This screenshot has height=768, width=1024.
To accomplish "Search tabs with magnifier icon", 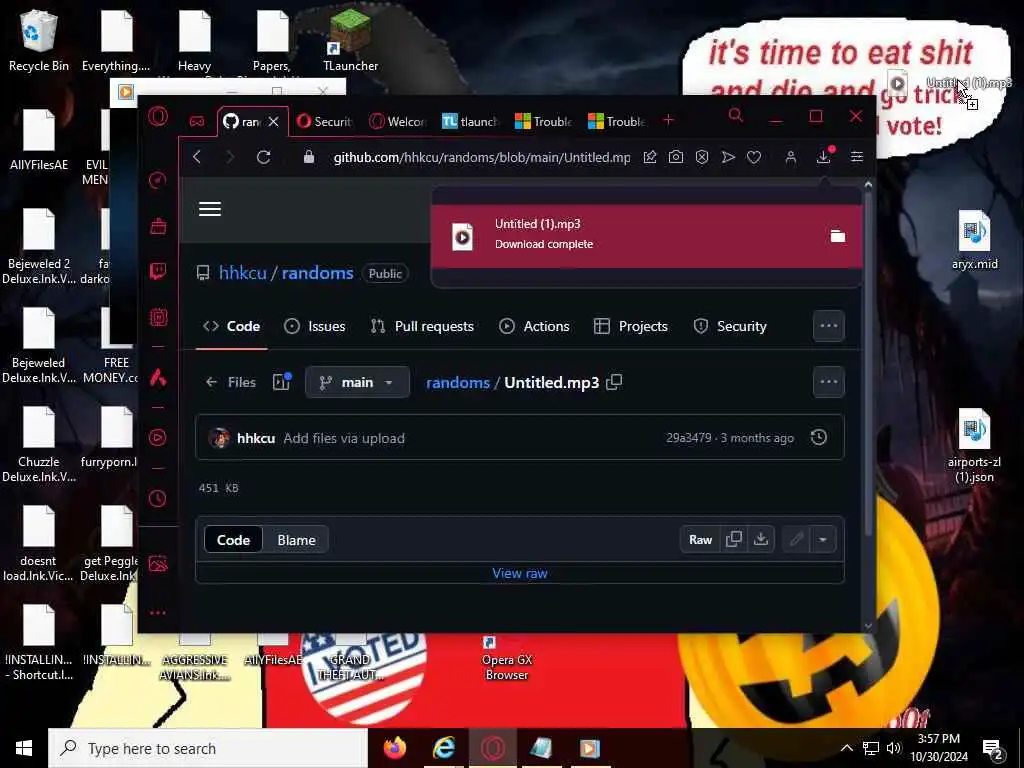I will pos(736,116).
